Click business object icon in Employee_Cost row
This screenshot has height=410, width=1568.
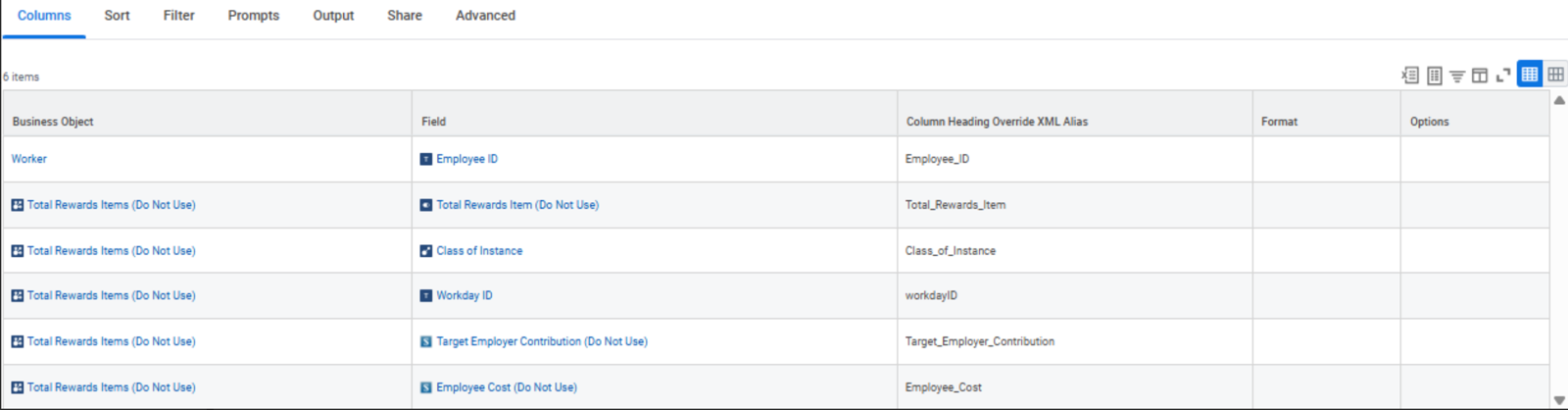pyautogui.click(x=18, y=387)
